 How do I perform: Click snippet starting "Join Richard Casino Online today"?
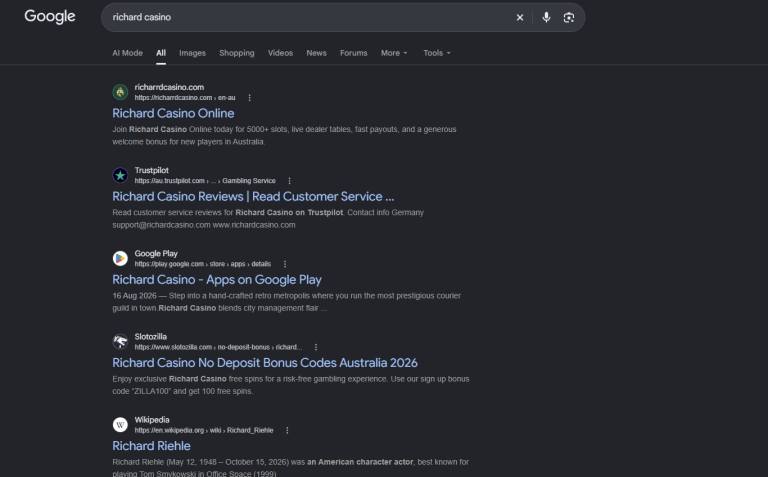pyautogui.click(x=285, y=136)
